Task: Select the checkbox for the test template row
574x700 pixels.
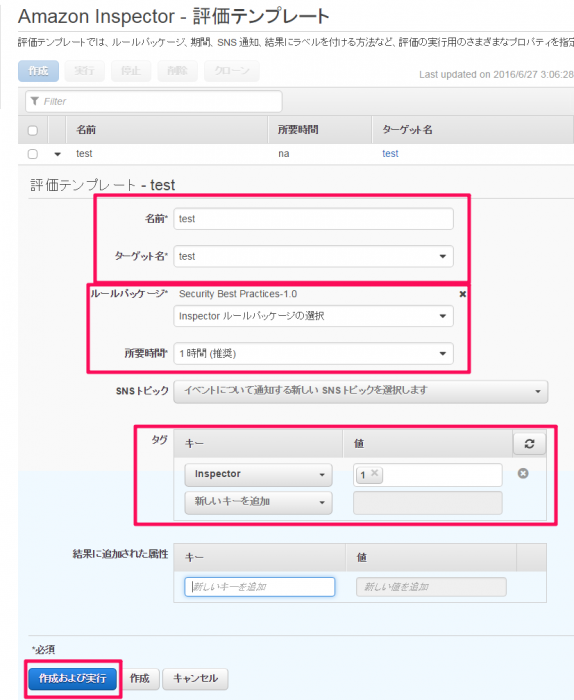Action: (x=33, y=154)
